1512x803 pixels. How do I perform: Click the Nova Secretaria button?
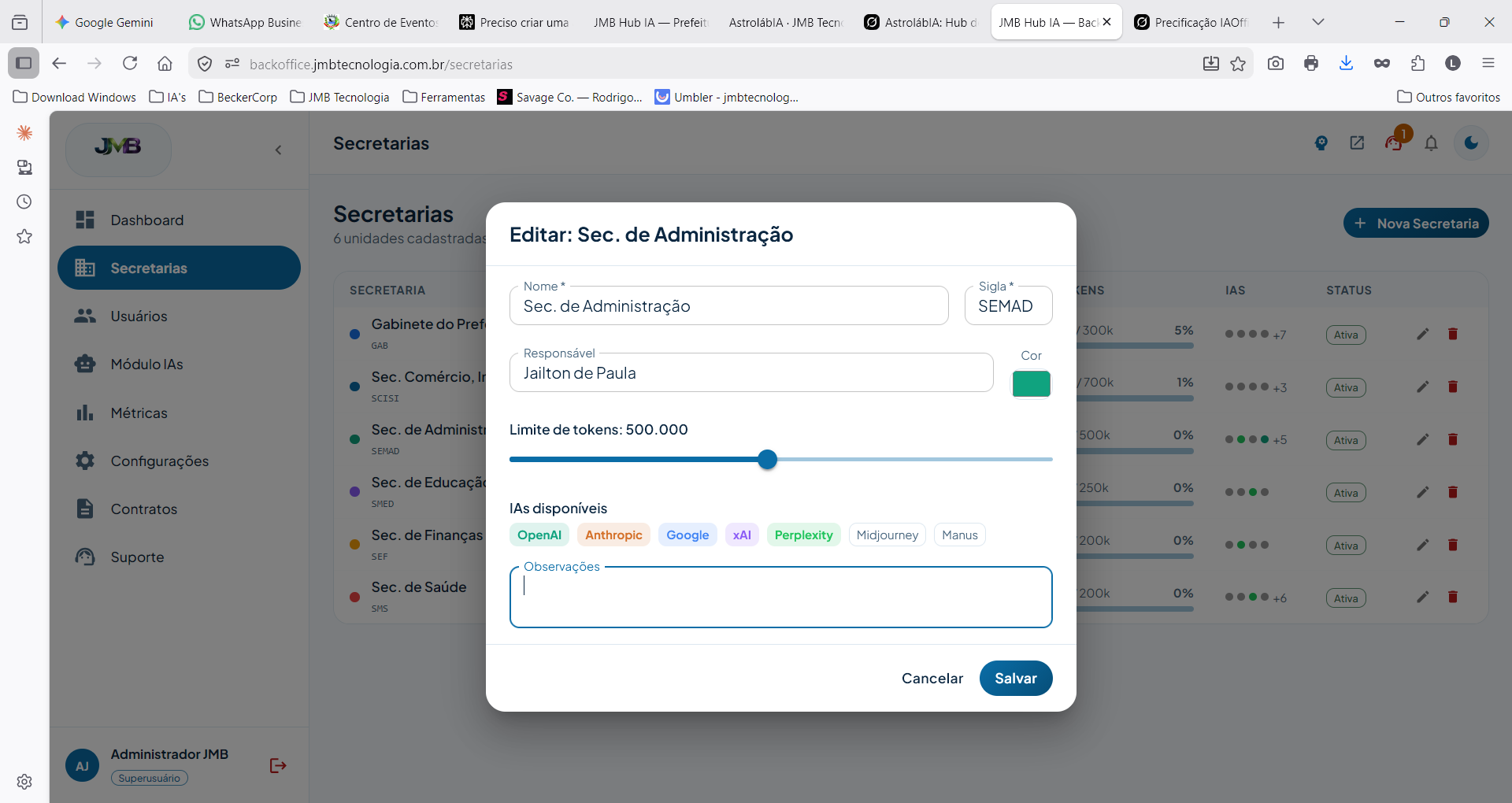tap(1415, 224)
